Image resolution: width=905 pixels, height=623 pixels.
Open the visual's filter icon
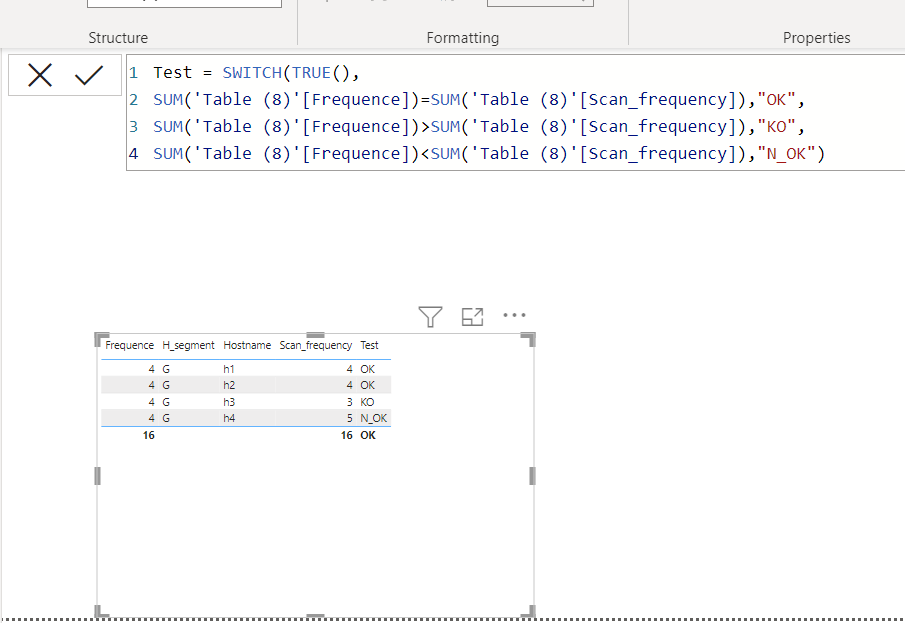click(x=430, y=316)
